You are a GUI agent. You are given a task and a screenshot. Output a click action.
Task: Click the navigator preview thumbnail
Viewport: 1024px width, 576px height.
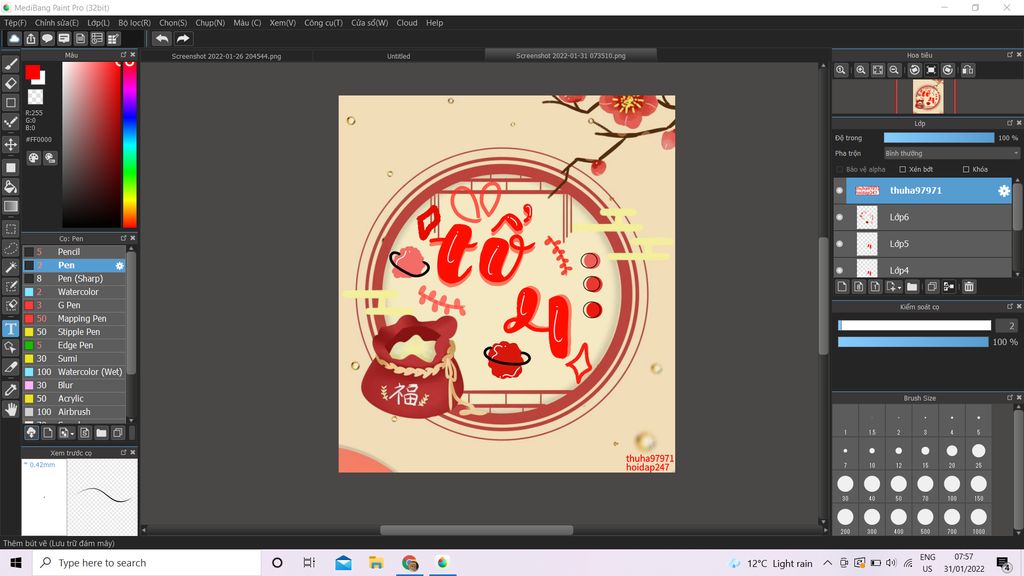coord(927,97)
